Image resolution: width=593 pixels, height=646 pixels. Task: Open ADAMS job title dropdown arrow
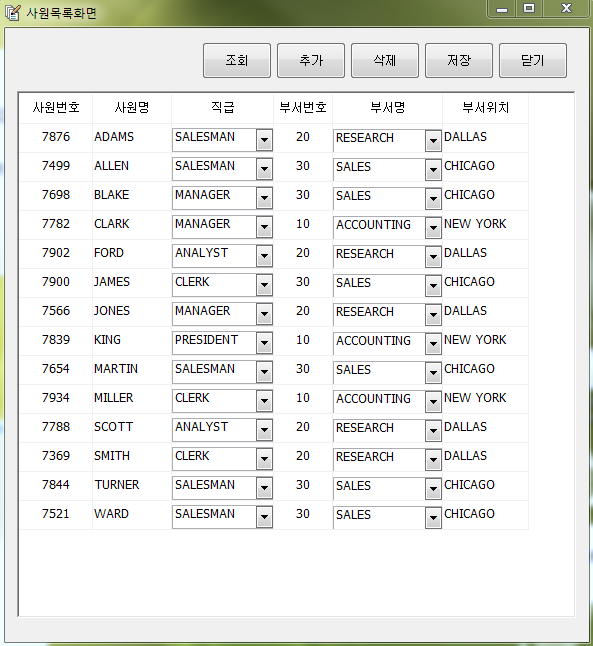pos(264,140)
